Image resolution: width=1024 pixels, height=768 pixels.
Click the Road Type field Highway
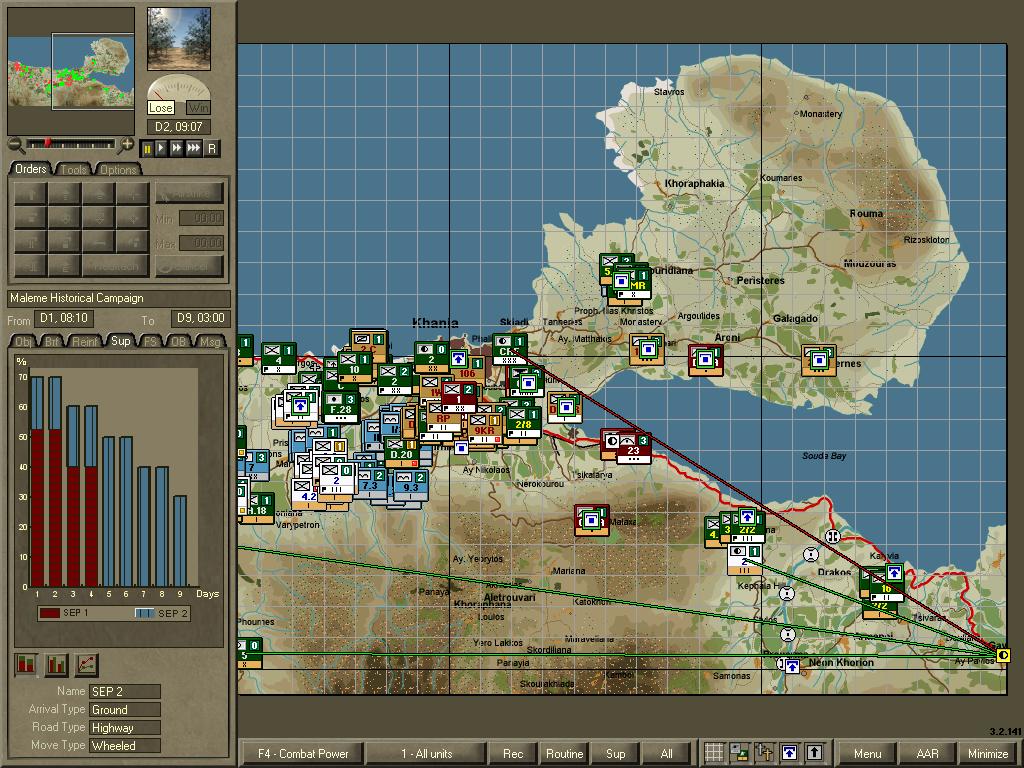[x=125, y=728]
